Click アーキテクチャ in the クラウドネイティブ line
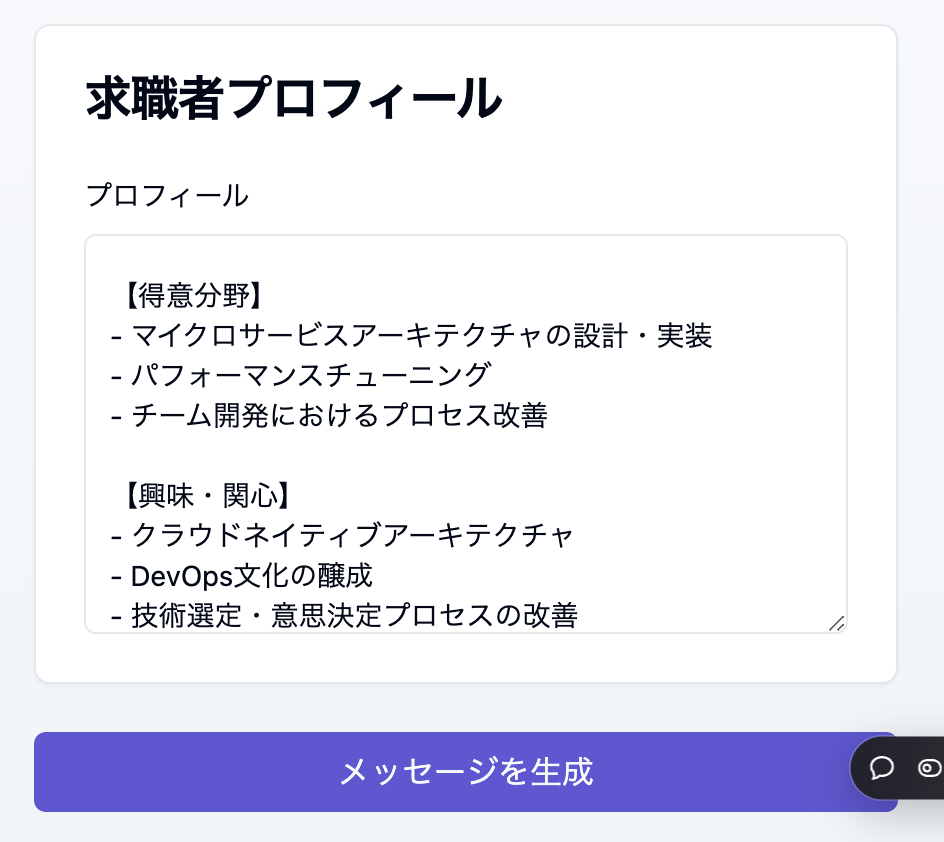 click(x=477, y=536)
